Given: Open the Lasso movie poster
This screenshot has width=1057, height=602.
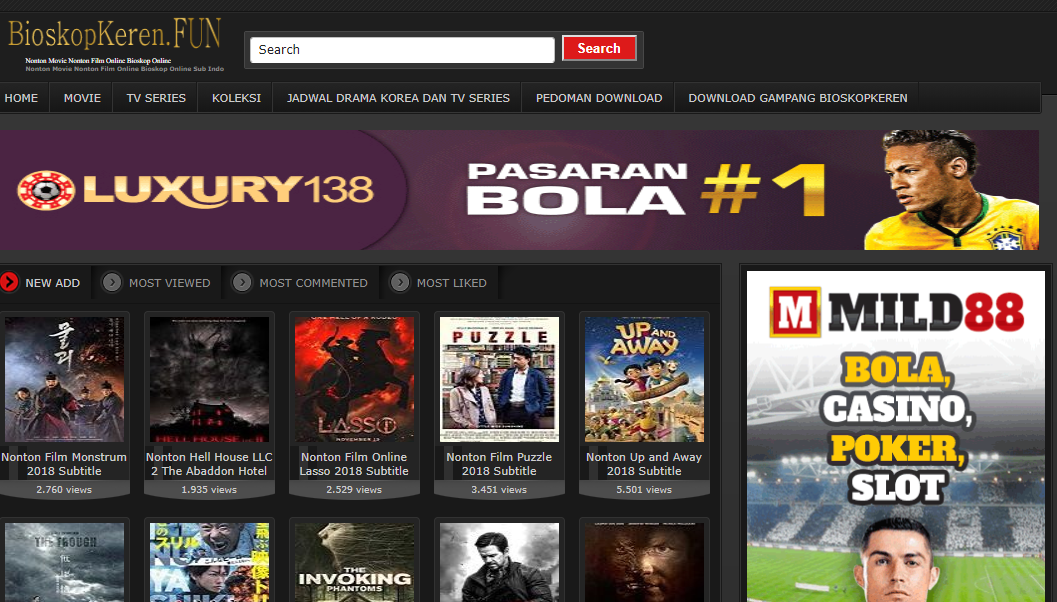Looking at the screenshot, I should (x=354, y=380).
